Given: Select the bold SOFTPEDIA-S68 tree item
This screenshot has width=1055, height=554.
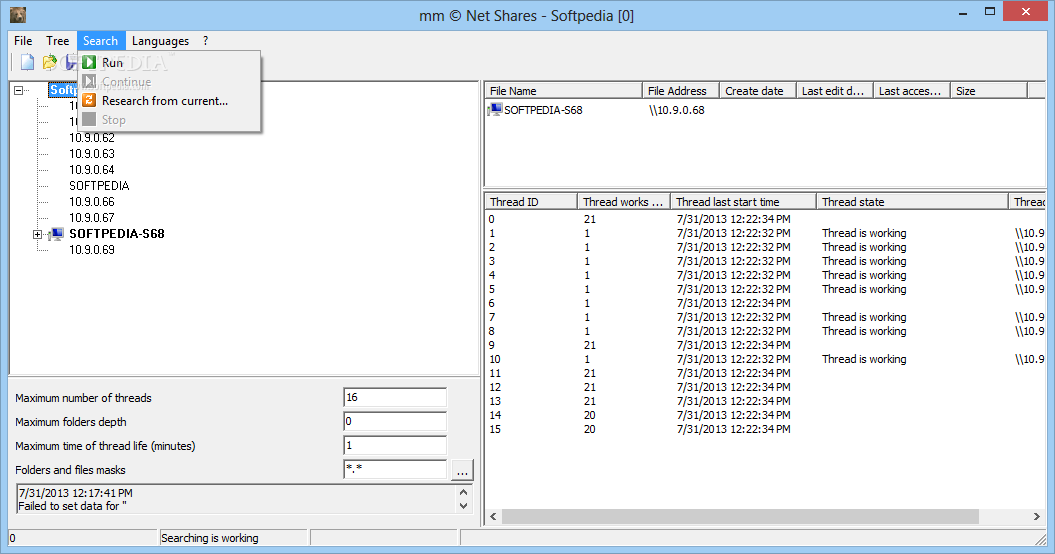Looking at the screenshot, I should [116, 234].
